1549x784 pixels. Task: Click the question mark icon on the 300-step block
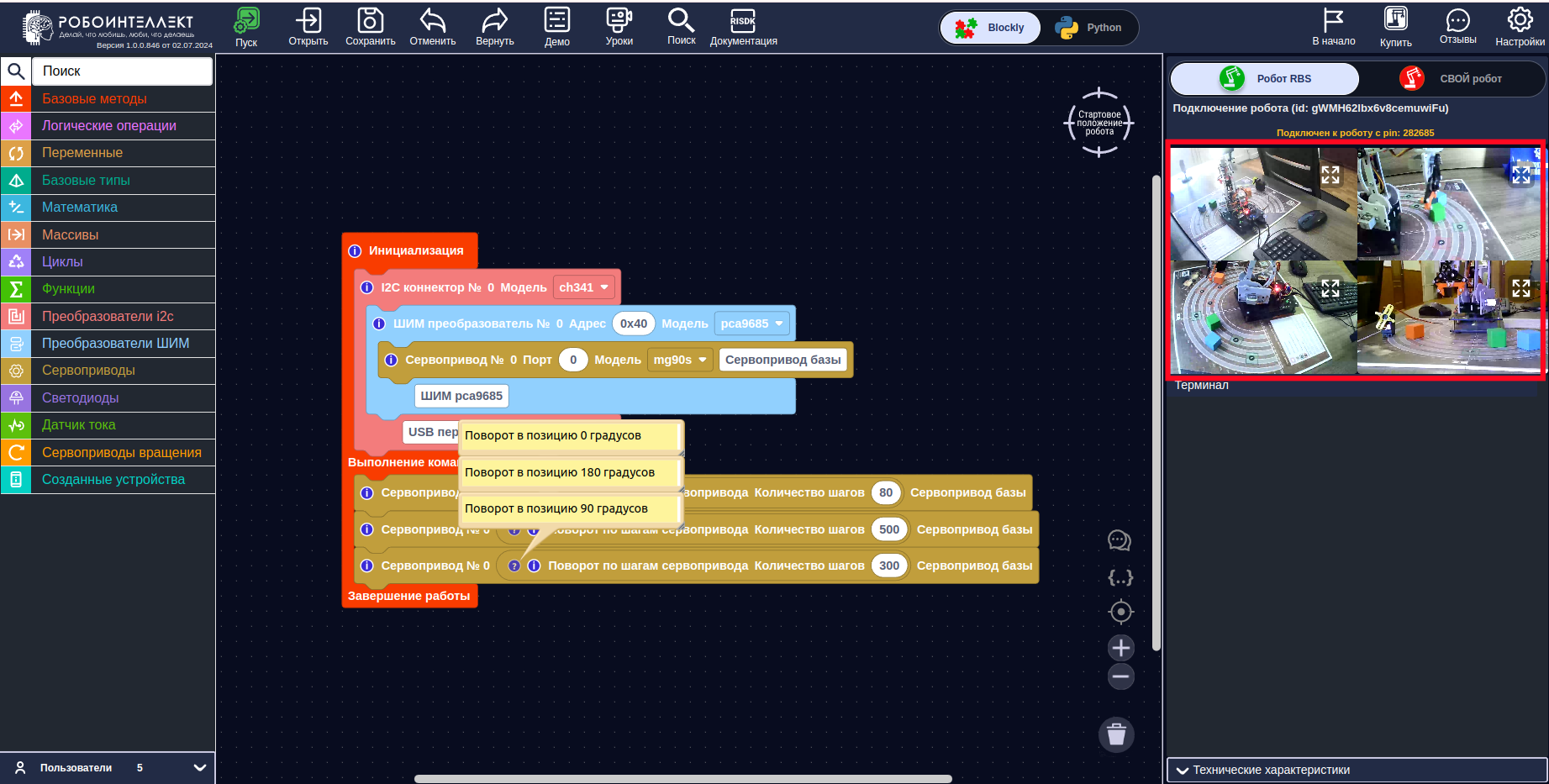514,566
